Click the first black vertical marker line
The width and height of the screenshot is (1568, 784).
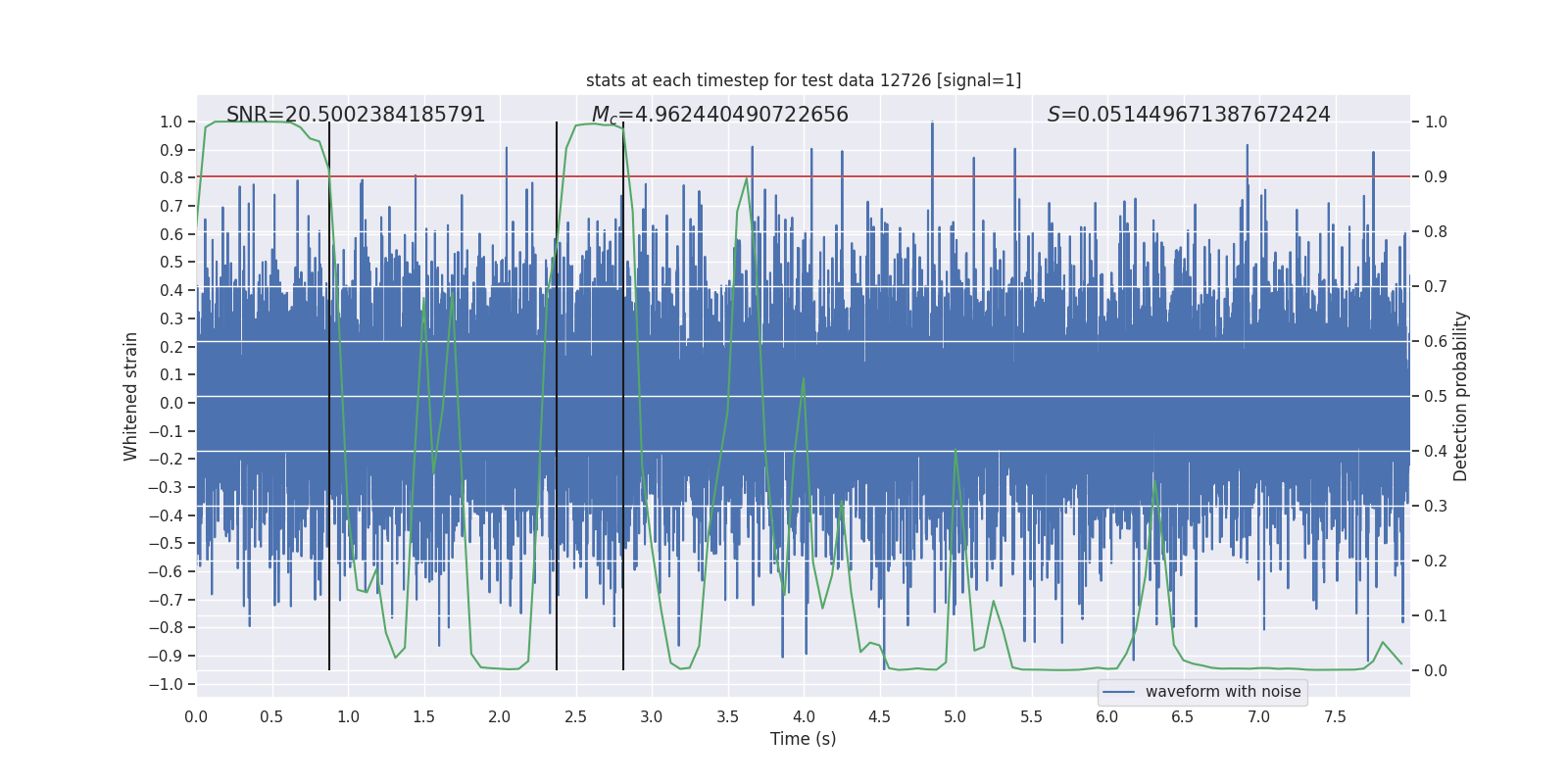coord(329,396)
